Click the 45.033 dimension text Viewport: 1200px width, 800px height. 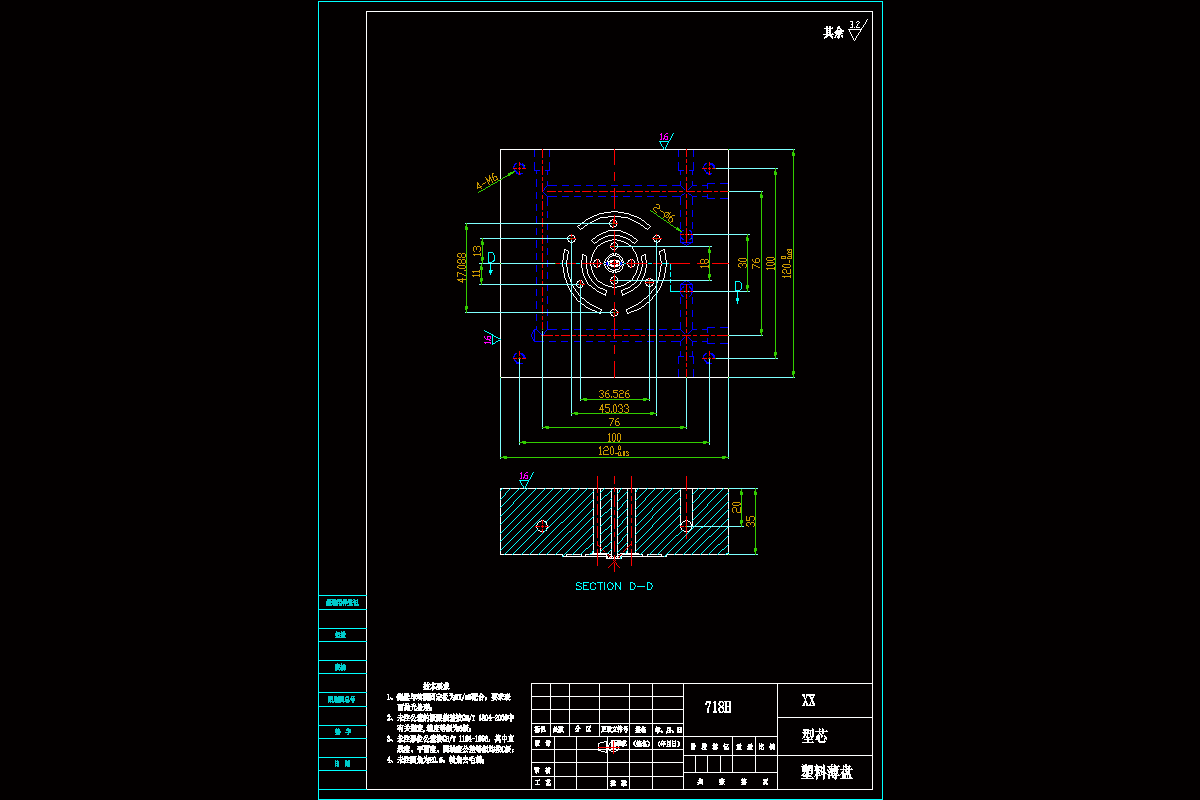point(614,408)
